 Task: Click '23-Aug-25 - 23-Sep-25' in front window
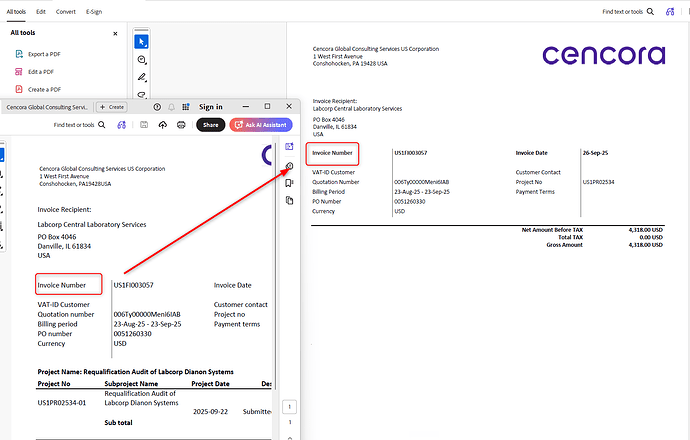click(x=147, y=324)
